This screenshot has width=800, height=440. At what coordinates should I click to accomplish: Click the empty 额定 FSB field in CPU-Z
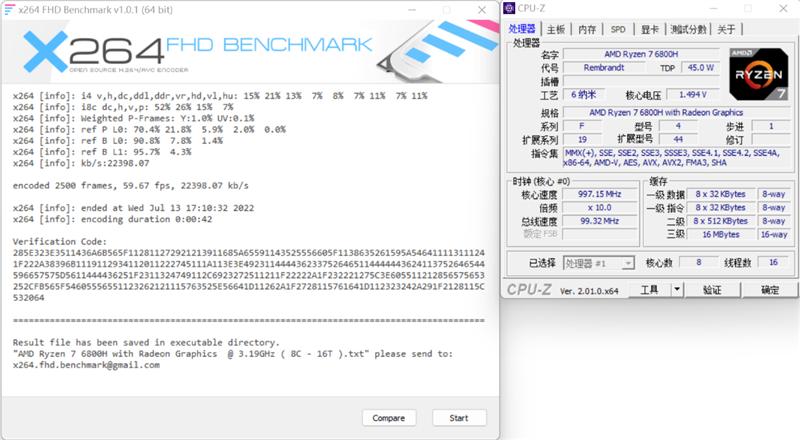tap(599, 234)
